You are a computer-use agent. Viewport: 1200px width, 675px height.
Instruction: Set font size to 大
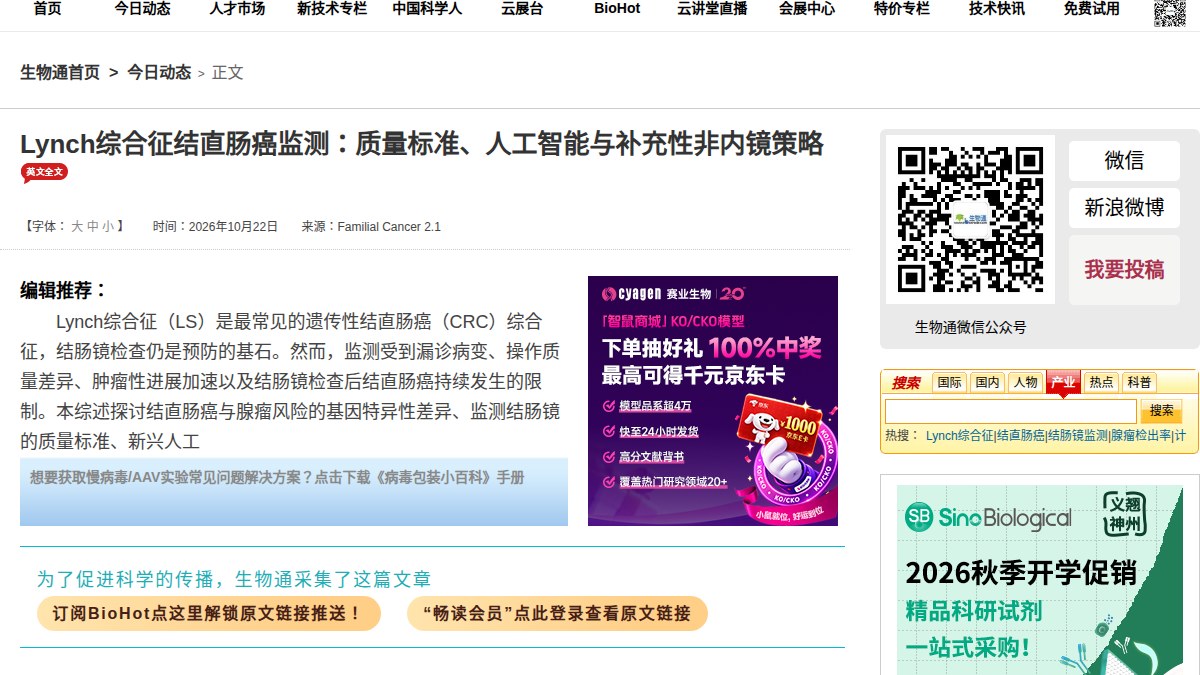[77, 227]
